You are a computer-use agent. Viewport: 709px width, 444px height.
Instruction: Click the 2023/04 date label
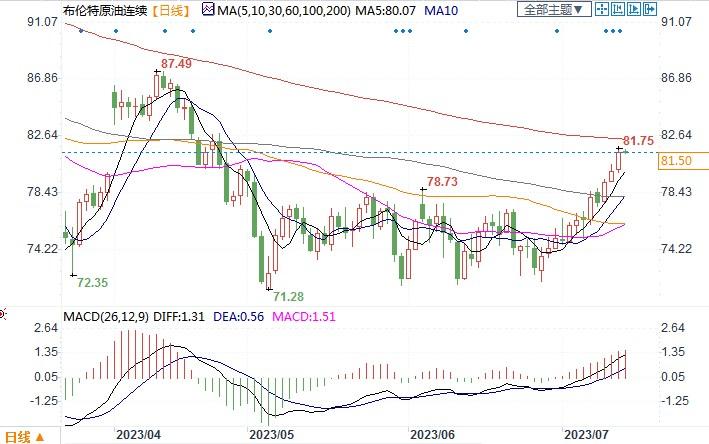click(x=138, y=435)
